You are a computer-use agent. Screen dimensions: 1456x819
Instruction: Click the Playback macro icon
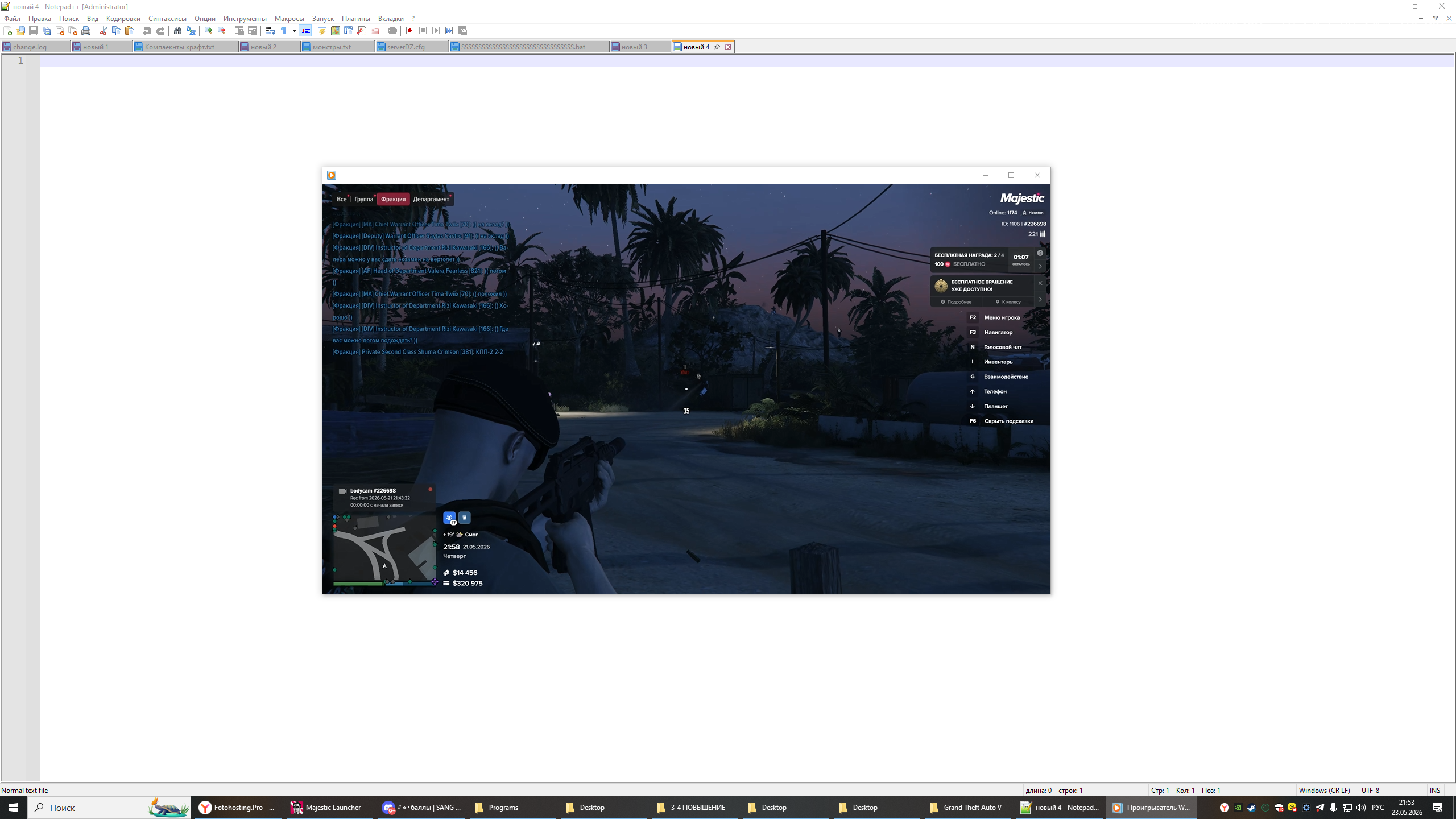436,31
